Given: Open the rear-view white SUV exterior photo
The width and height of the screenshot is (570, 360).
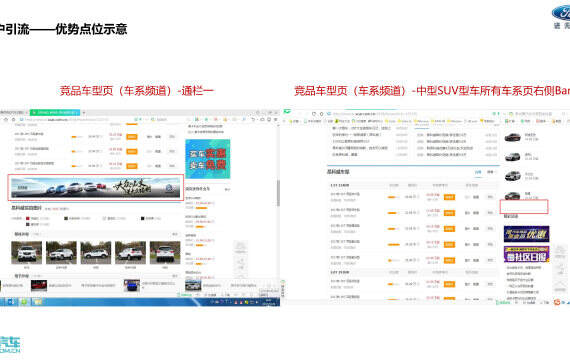Looking at the screenshot, I should point(165,252).
